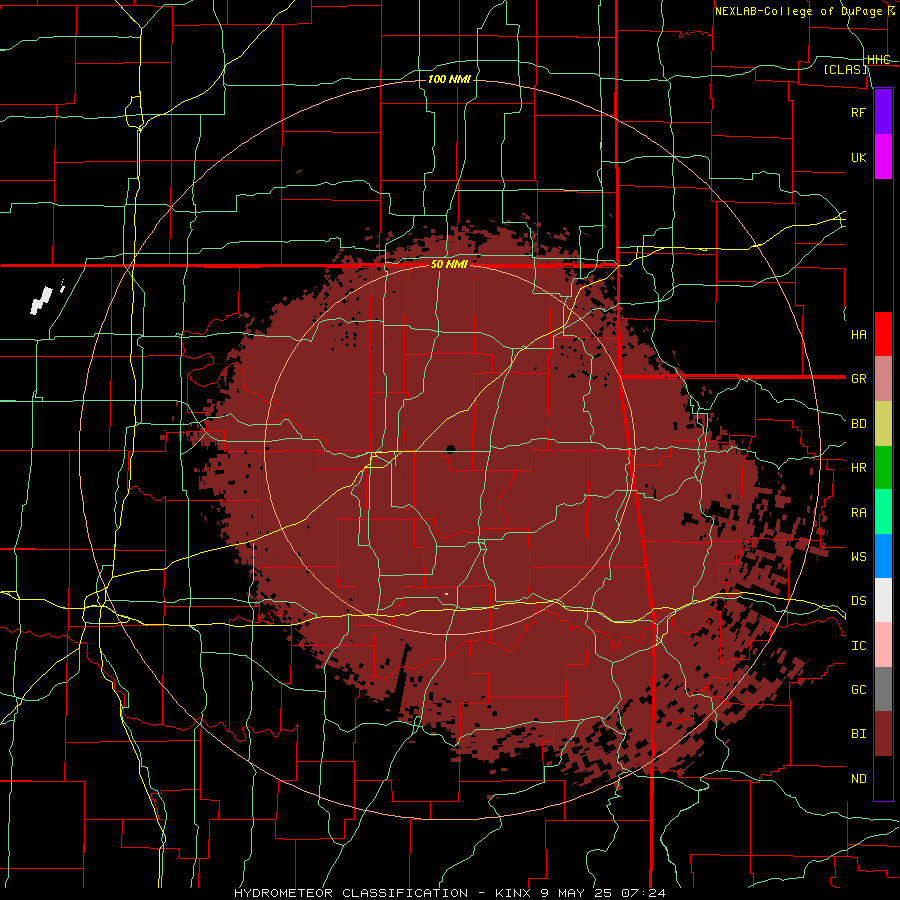900x900 pixels.
Task: Click the UK legend label
Action: click(x=858, y=157)
